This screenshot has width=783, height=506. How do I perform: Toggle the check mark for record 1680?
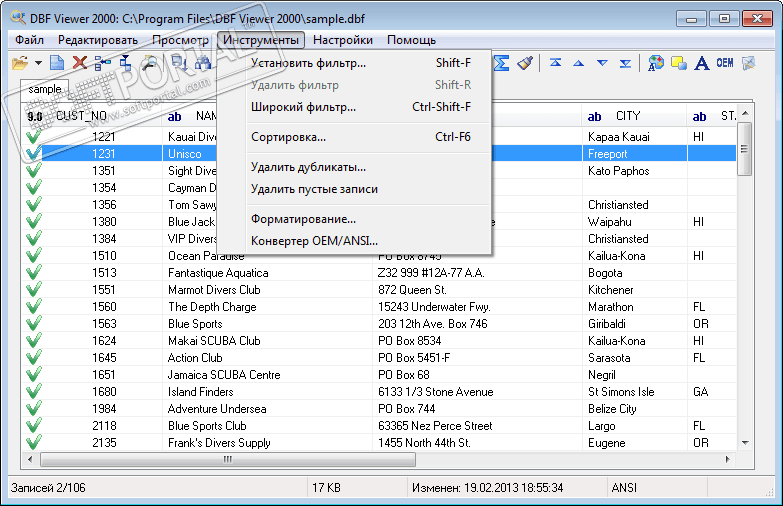tap(33, 391)
